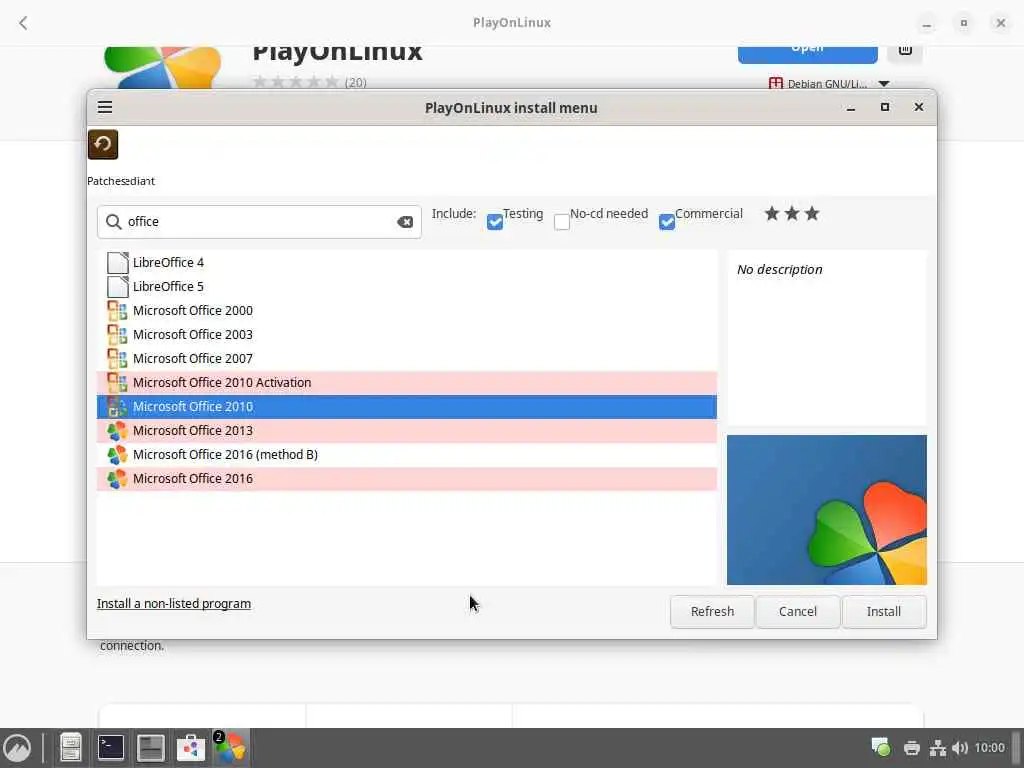Screen dimensions: 1024x768
Task: Click the Install button
Action: pyautogui.click(x=884, y=612)
